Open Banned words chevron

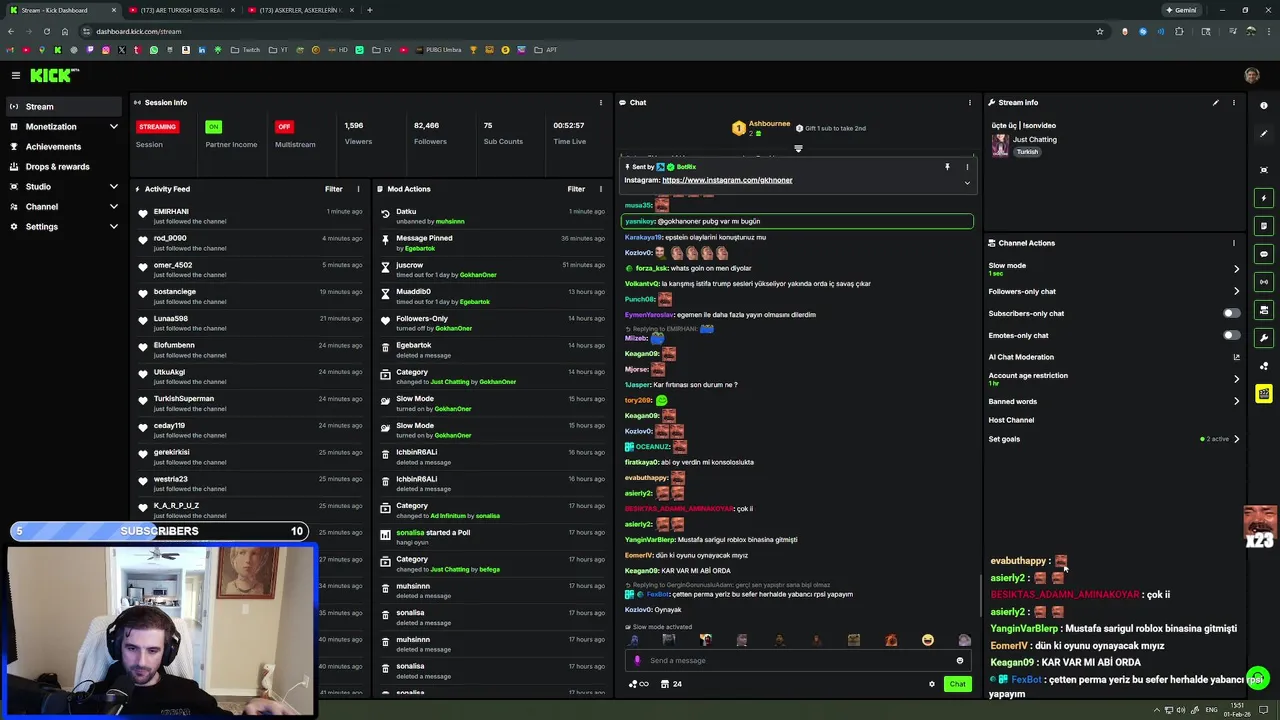(x=1236, y=401)
